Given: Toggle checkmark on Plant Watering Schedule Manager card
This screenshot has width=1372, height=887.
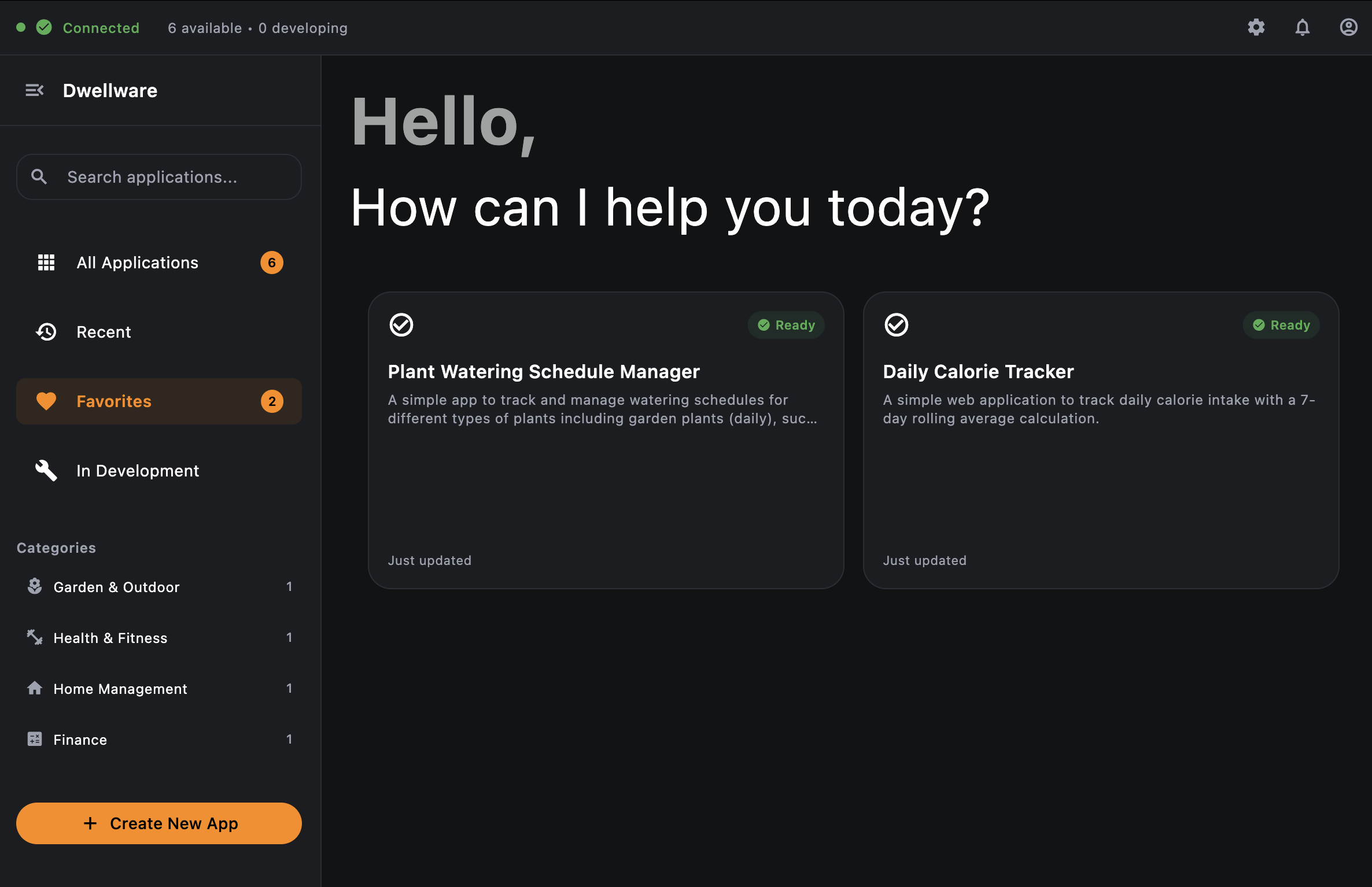Looking at the screenshot, I should (x=401, y=324).
